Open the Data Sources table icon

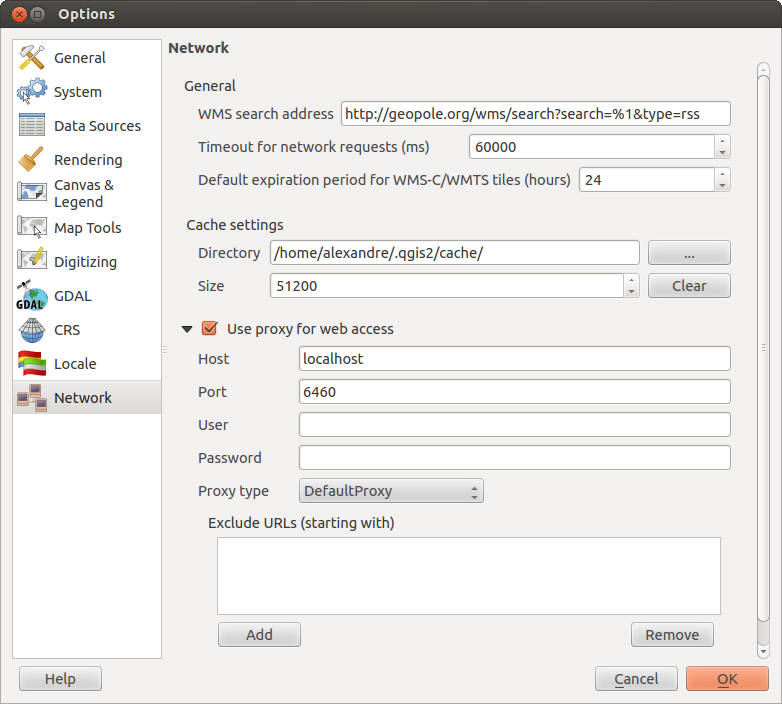(32, 126)
